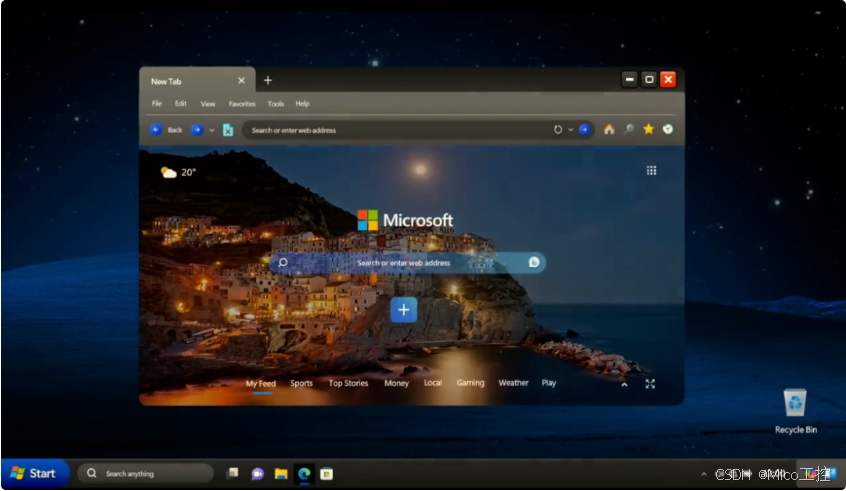Click the taskbar Search anything box

[146, 474]
